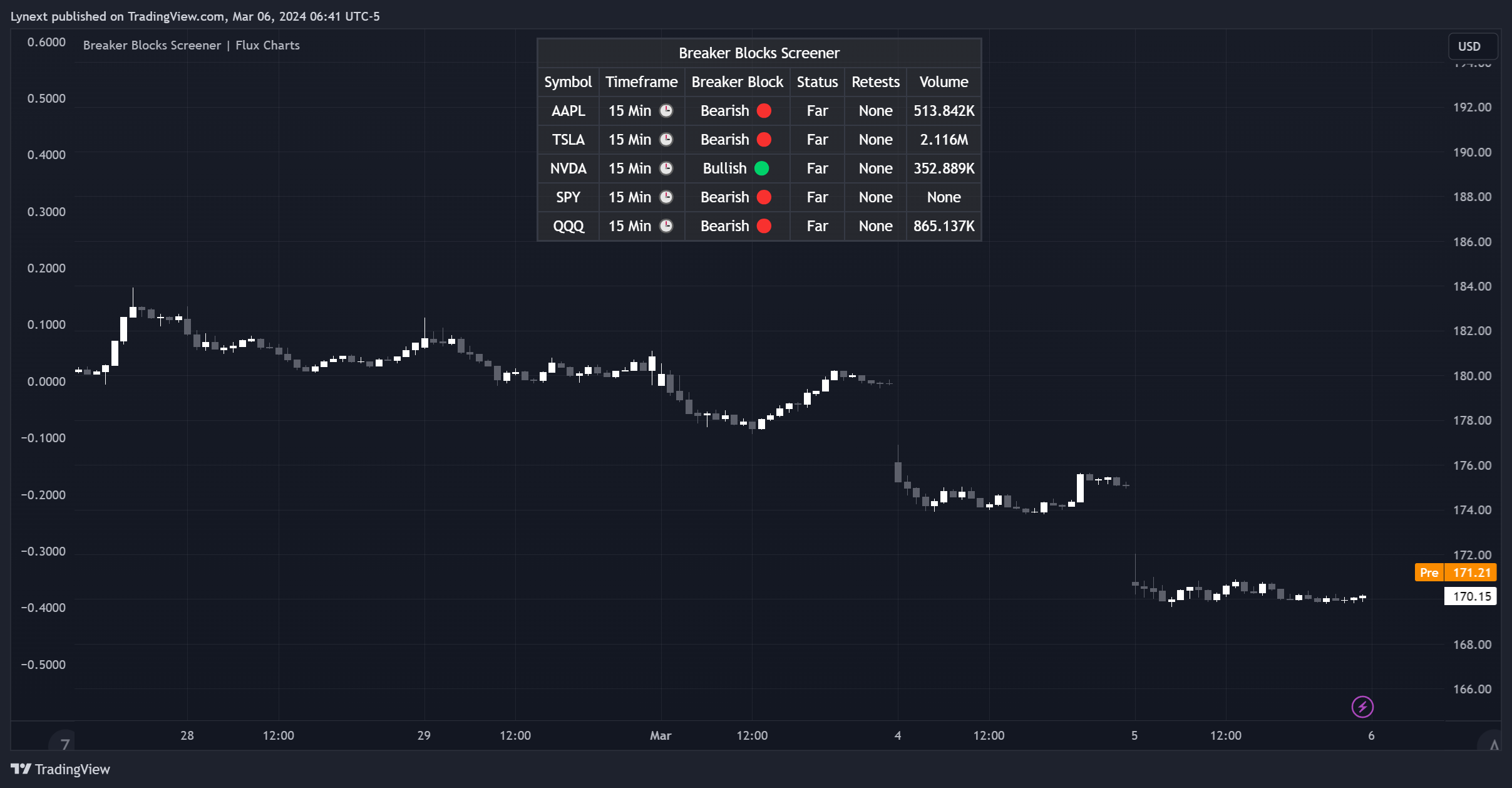Select the QQQ symbol cell
This screenshot has height=788, width=1512.
(568, 226)
